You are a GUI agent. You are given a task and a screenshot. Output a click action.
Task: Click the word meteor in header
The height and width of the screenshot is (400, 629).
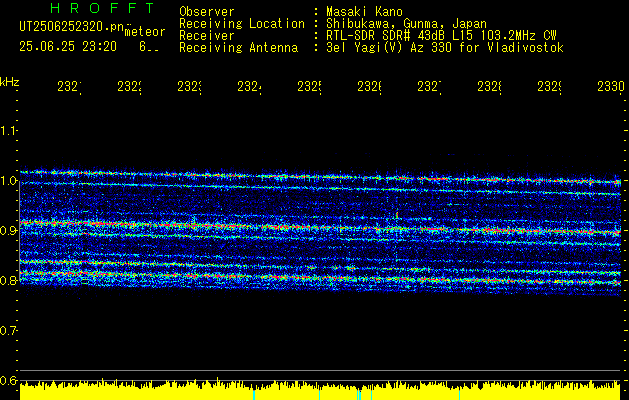tap(145, 32)
